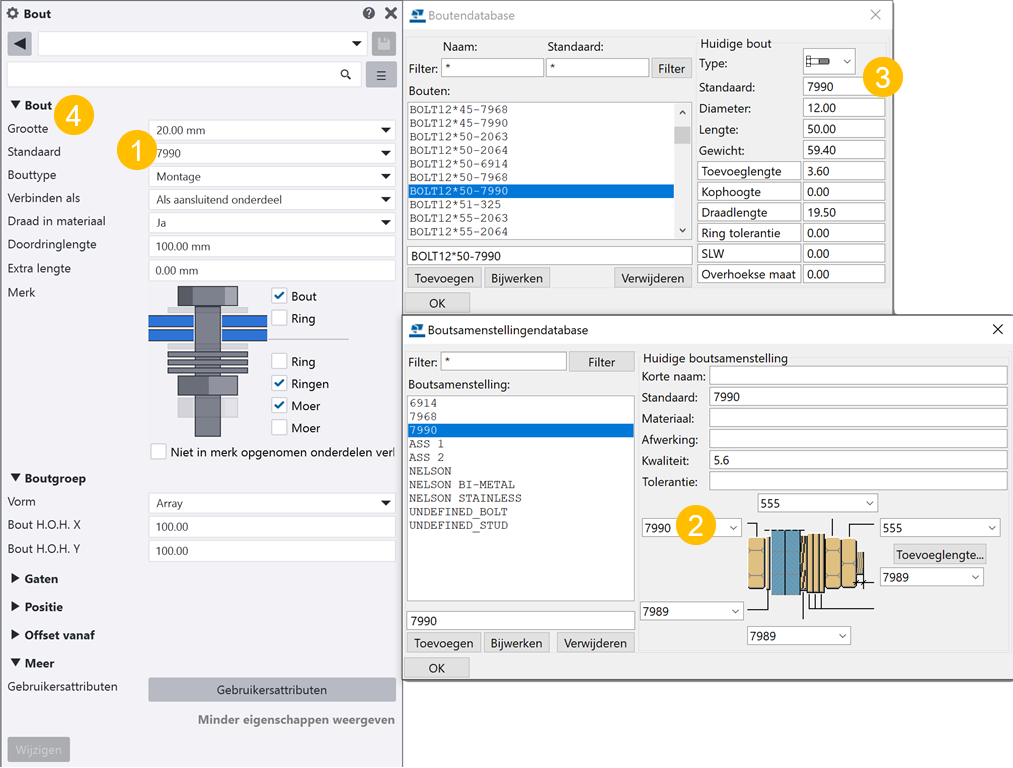Click the back arrow in Bout panel

(x=20, y=44)
